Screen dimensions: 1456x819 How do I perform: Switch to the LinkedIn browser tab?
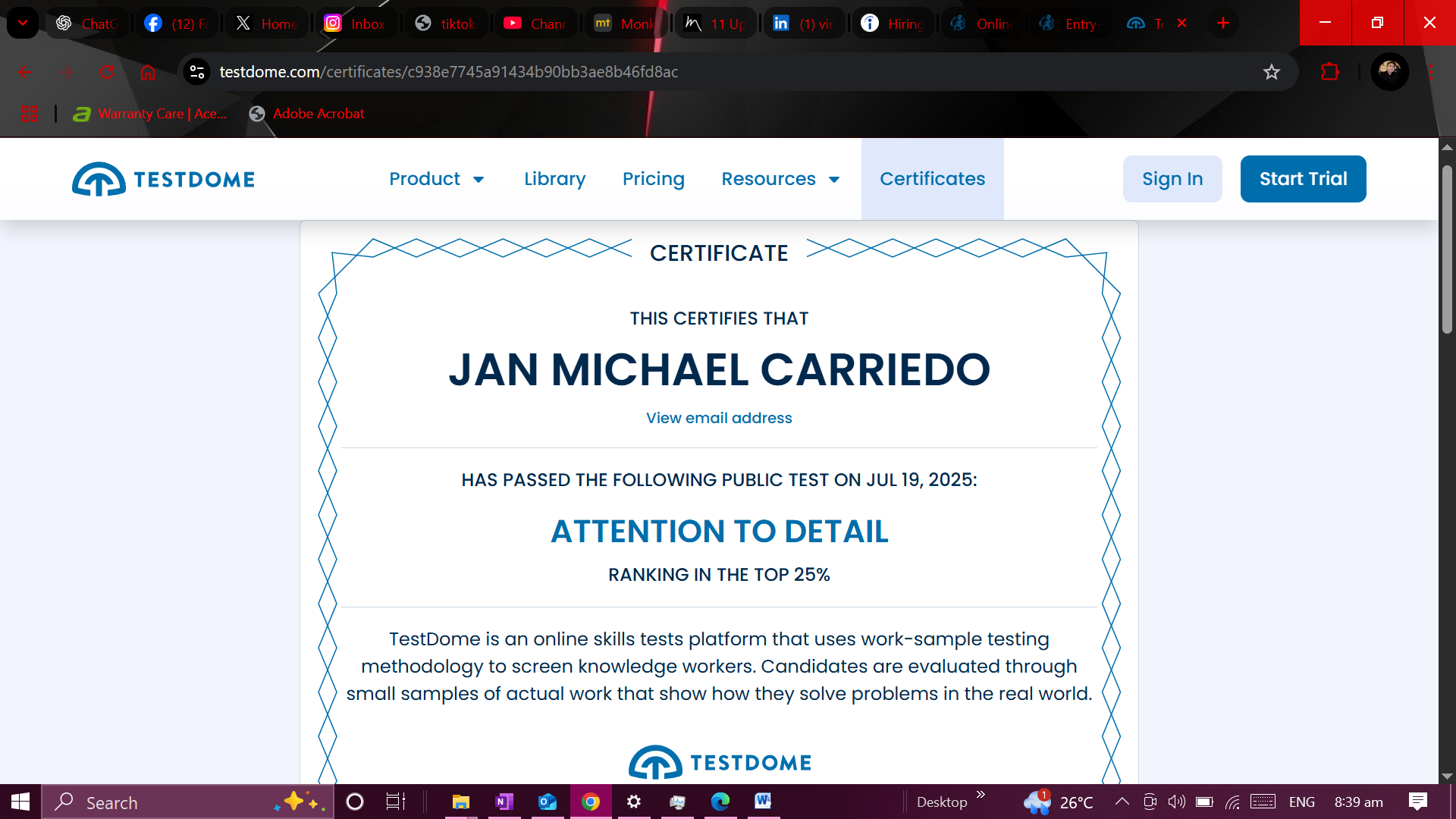click(x=803, y=24)
